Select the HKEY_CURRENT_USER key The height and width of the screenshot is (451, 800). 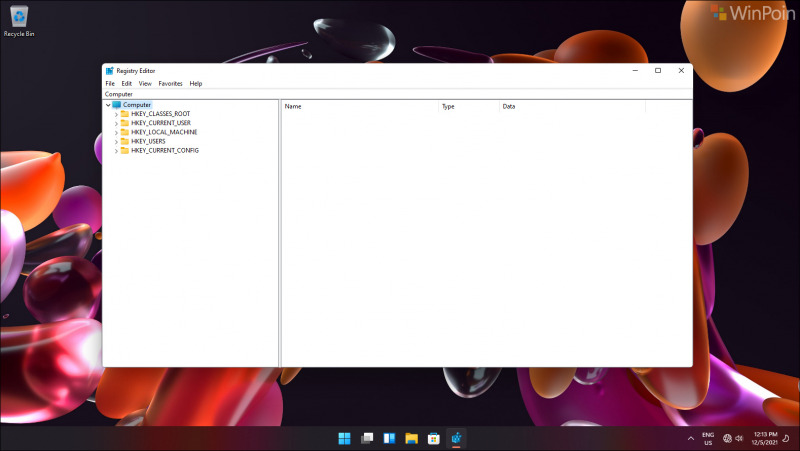(x=160, y=123)
